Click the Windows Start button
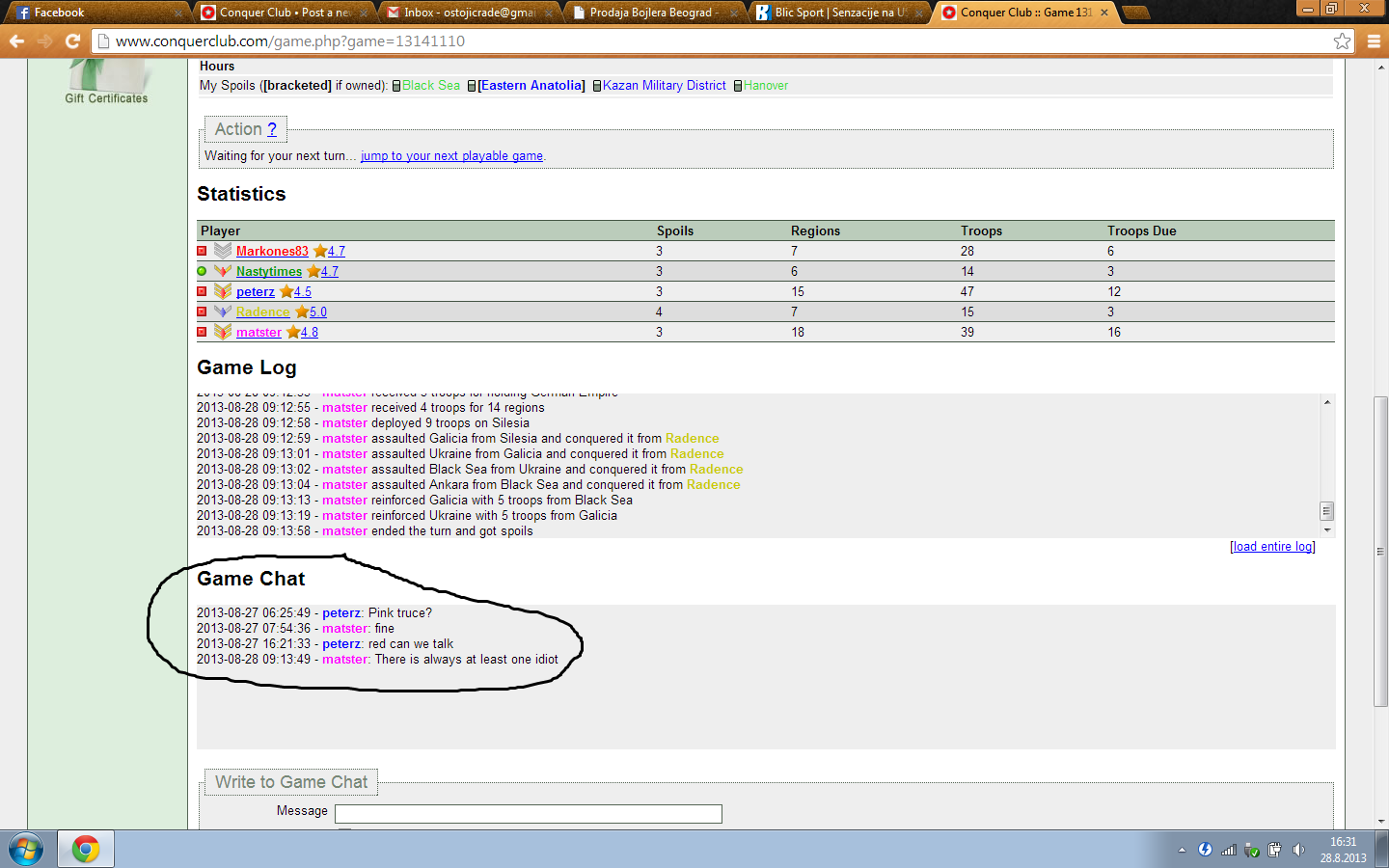This screenshot has width=1389, height=868. point(26,849)
